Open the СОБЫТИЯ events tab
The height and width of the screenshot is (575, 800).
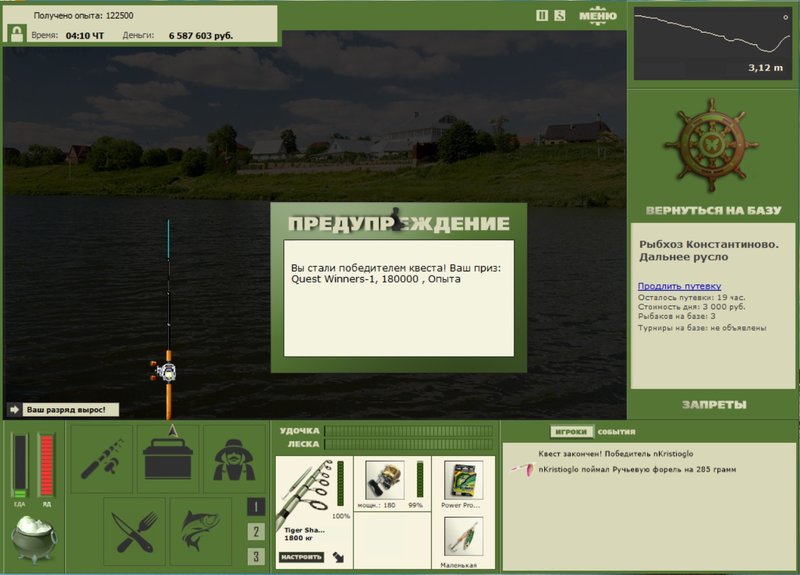(616, 432)
